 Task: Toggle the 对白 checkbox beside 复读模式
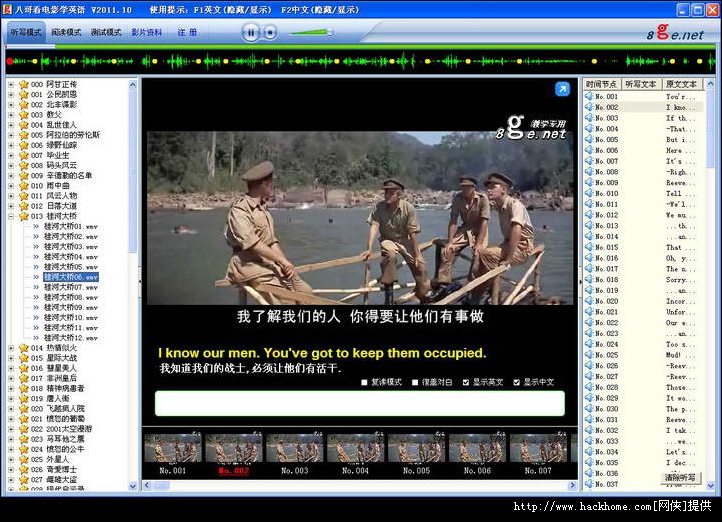pyautogui.click(x=415, y=382)
